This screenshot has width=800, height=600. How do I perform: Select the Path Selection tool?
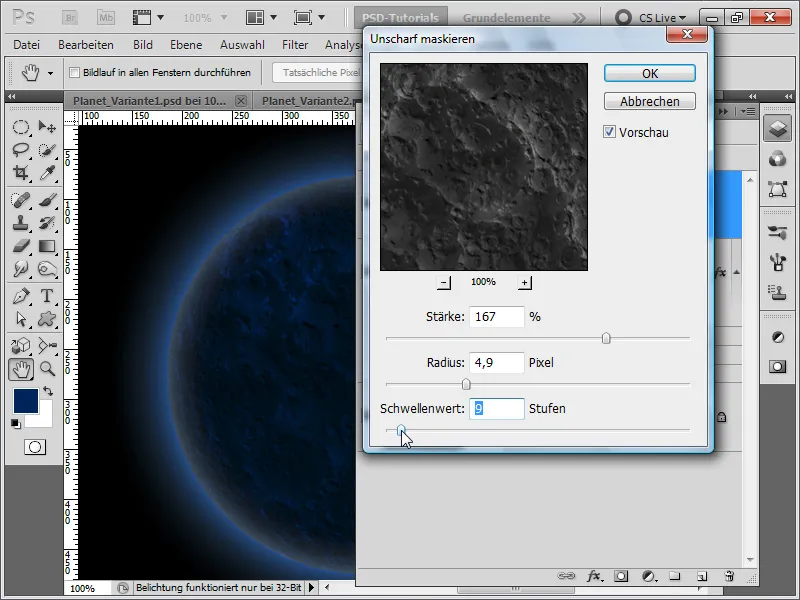tap(20, 319)
